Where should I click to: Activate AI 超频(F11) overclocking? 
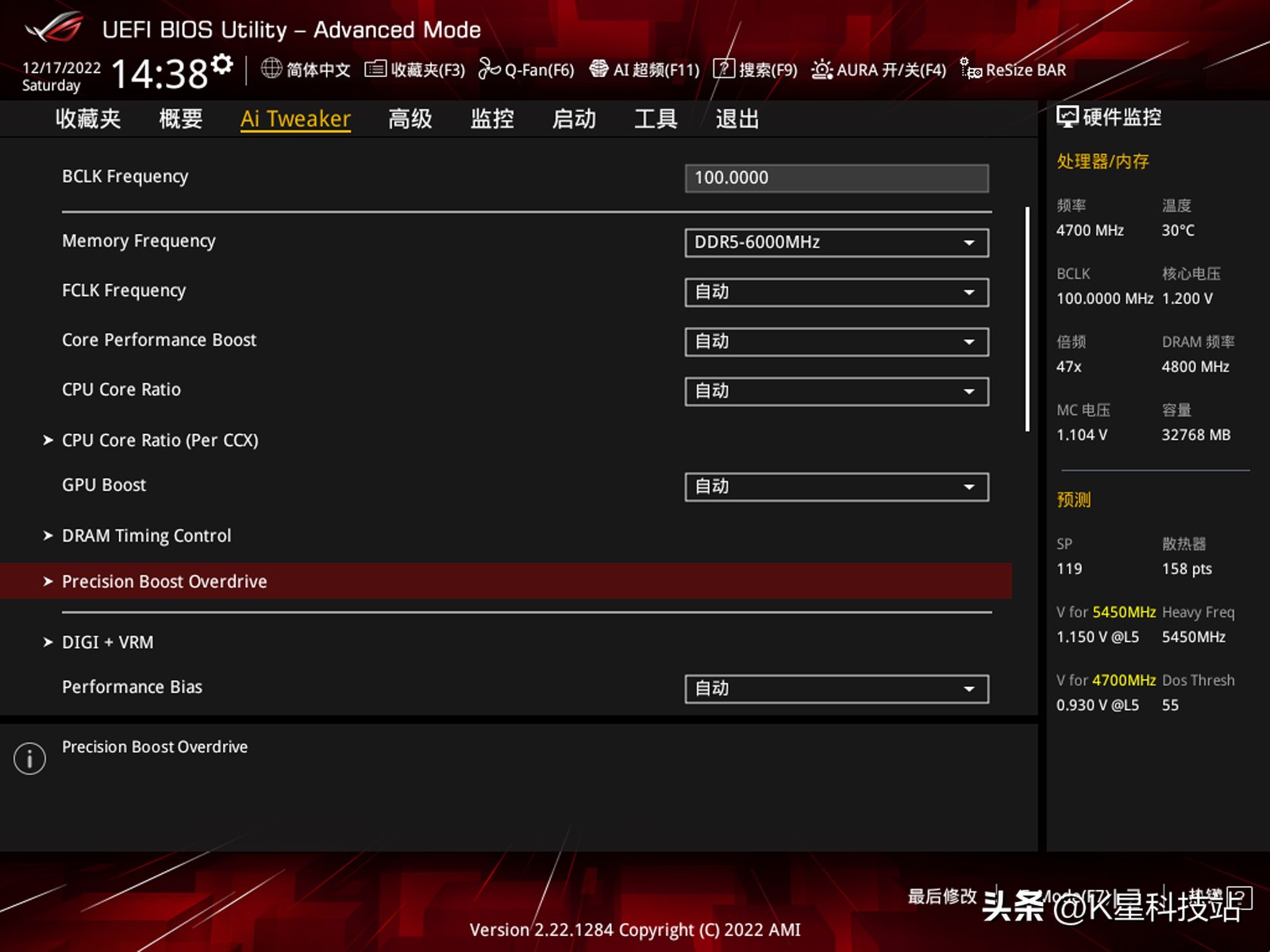(645, 70)
